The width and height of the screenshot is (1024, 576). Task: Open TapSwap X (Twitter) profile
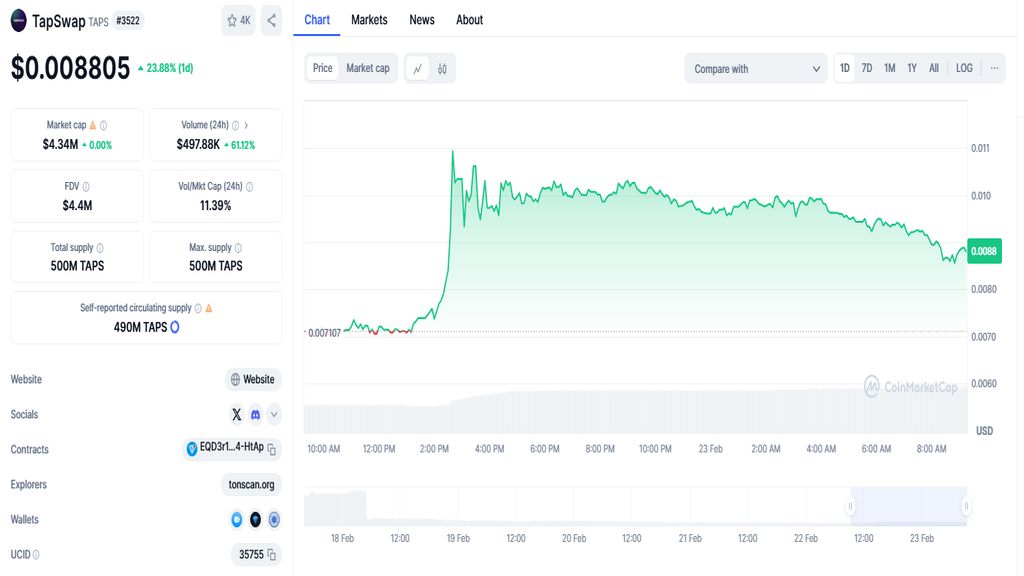point(236,415)
